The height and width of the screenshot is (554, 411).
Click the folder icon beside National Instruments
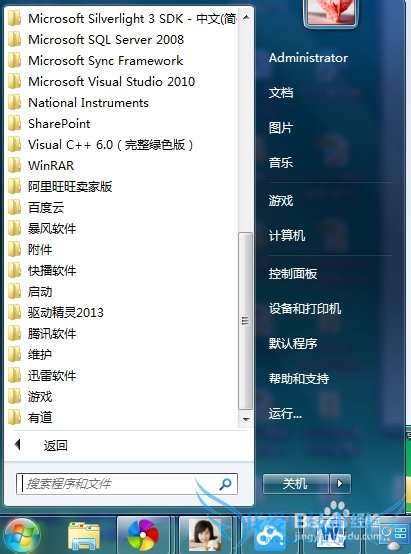pyautogui.click(x=14, y=102)
